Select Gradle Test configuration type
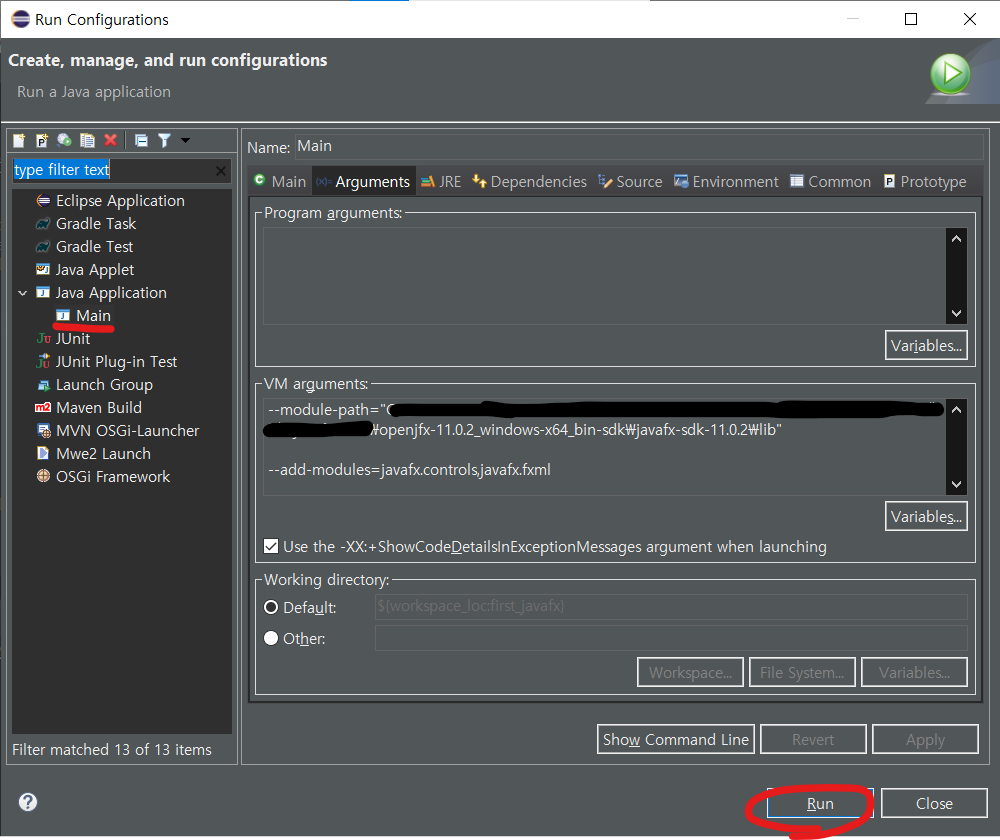This screenshot has width=1000, height=840. [x=94, y=247]
